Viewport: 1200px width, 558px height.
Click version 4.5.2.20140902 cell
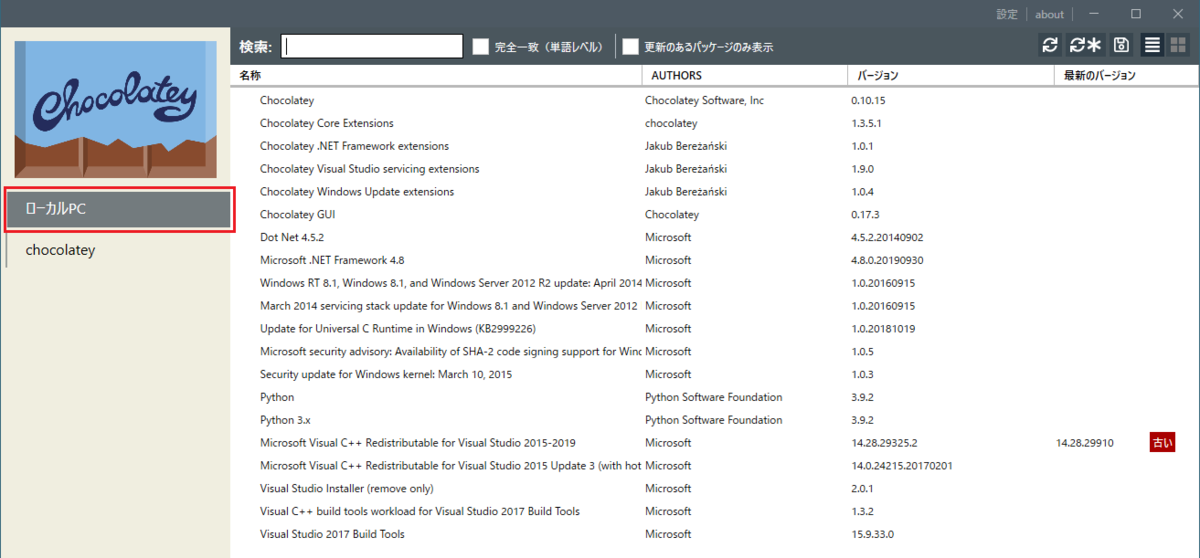[887, 237]
